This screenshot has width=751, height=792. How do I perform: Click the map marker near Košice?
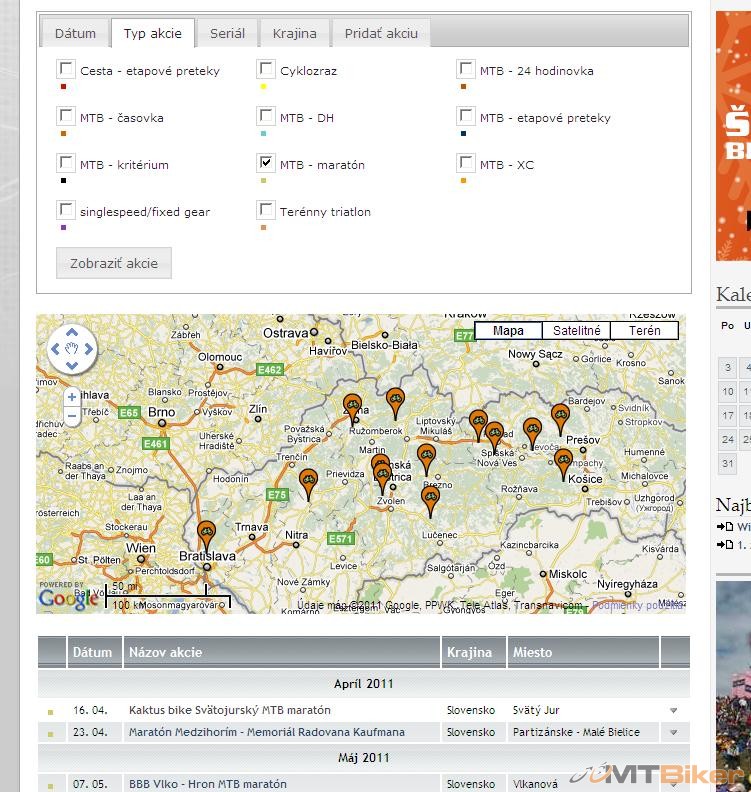[564, 461]
